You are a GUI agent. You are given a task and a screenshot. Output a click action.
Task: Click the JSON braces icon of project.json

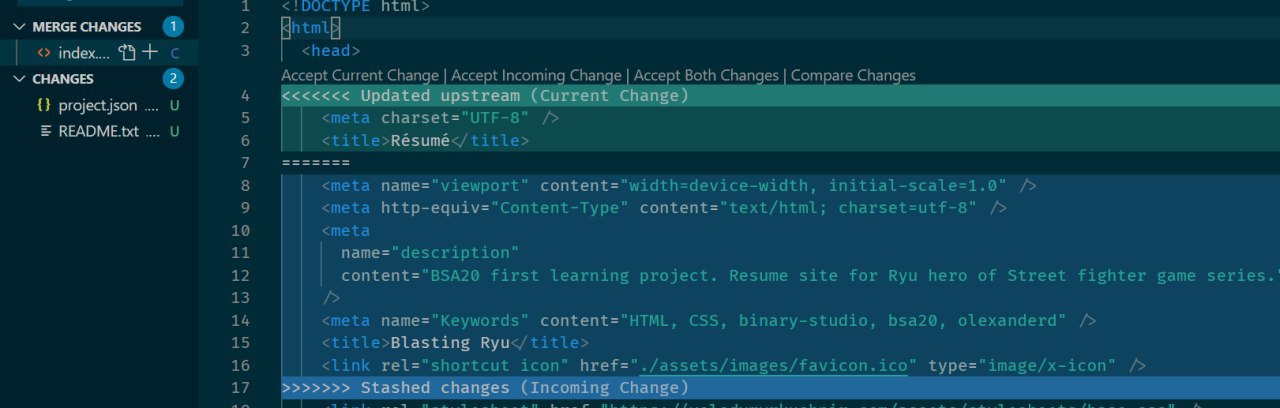pyautogui.click(x=44, y=105)
